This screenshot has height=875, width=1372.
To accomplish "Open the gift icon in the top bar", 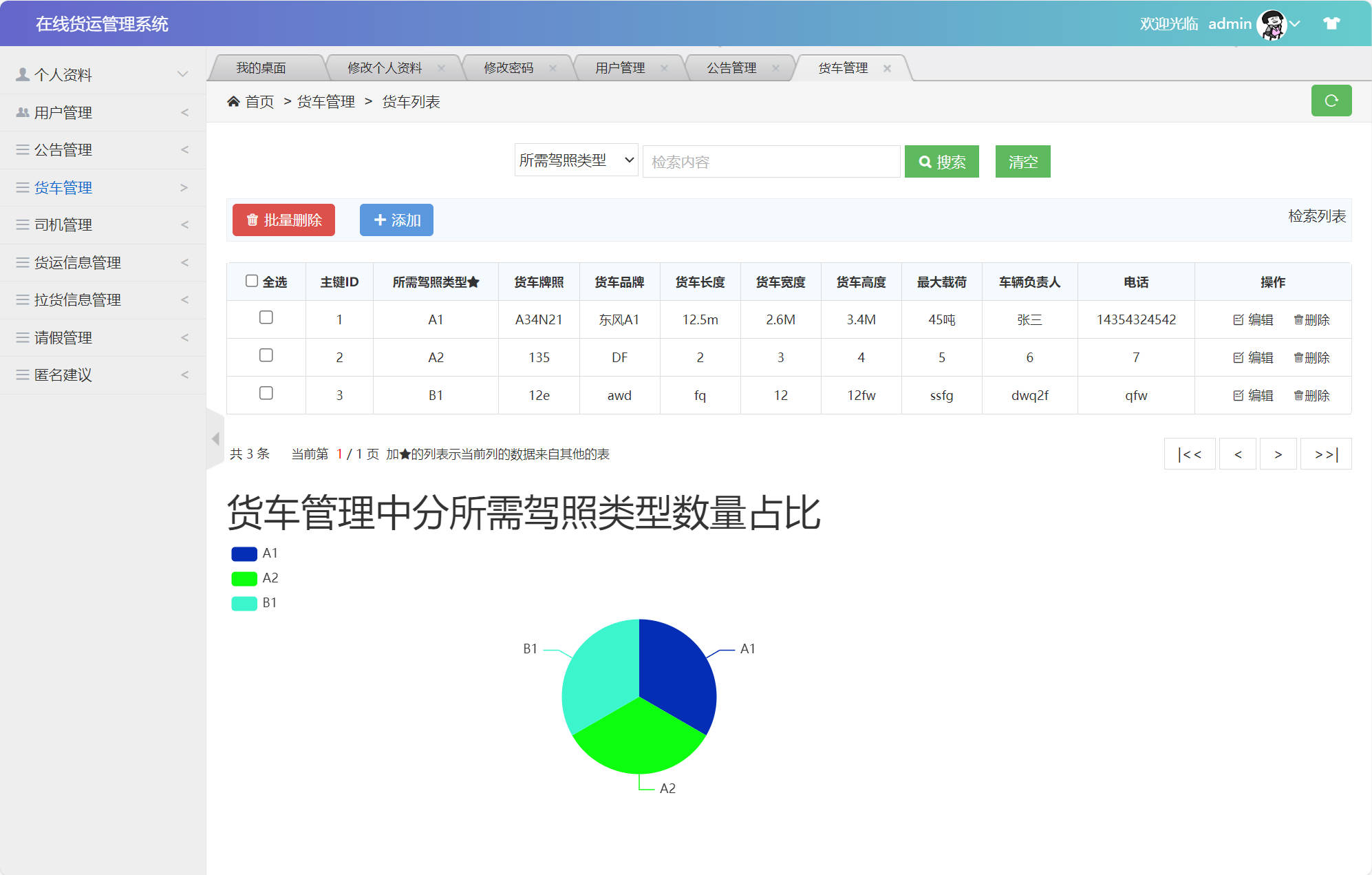I will pyautogui.click(x=1331, y=23).
